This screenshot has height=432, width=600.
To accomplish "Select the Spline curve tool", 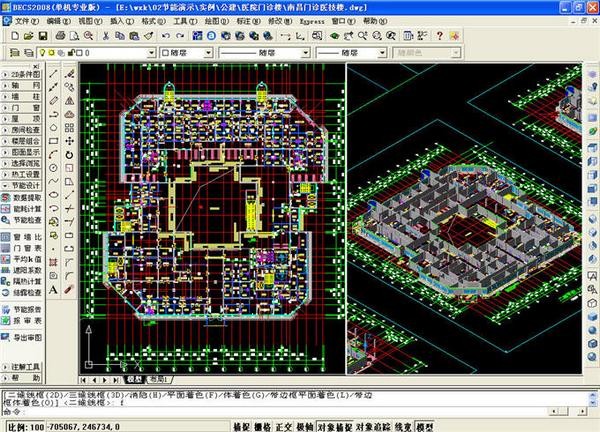I will [x=54, y=181].
